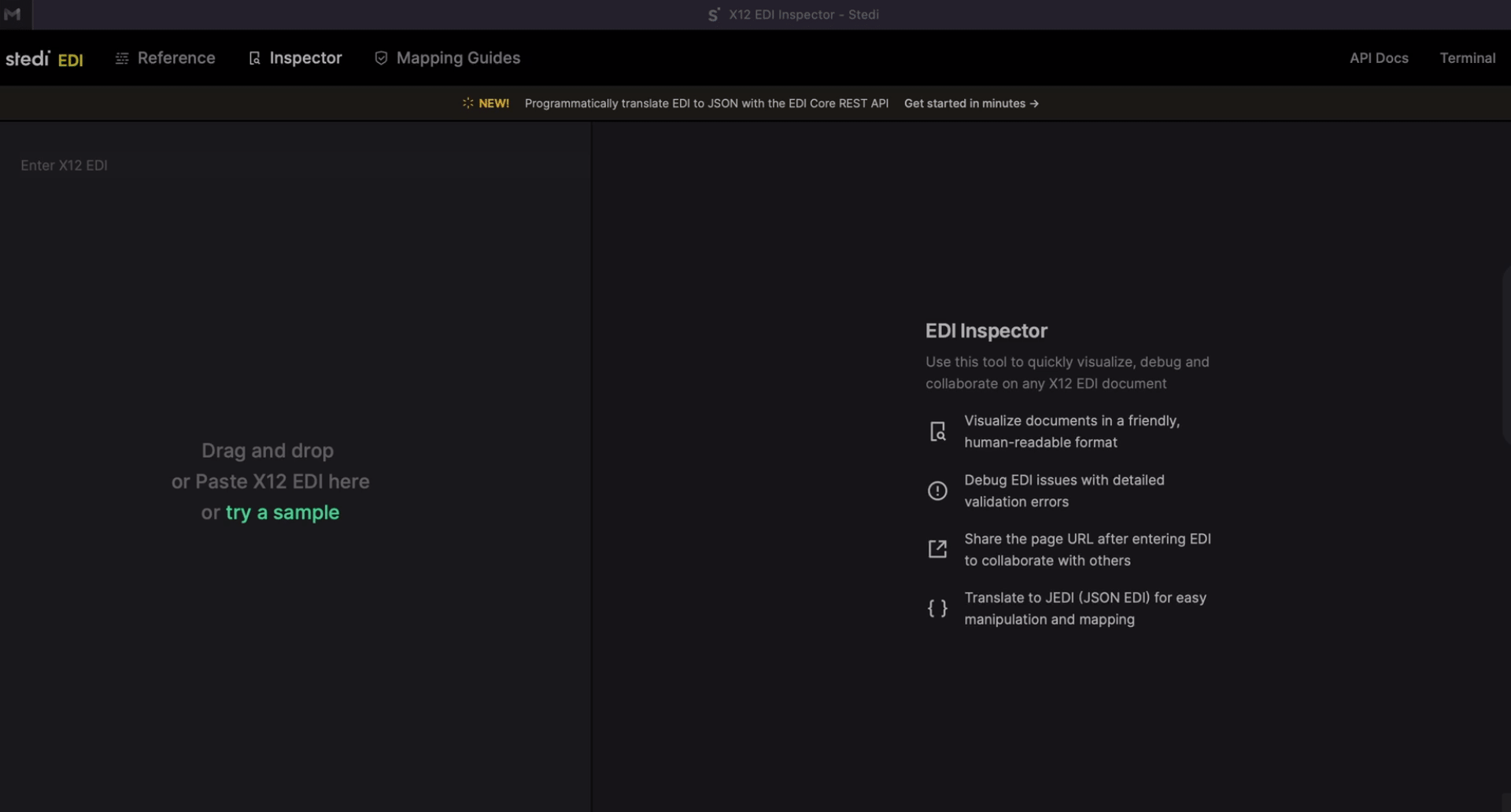Click the try a sample link

pos(283,512)
